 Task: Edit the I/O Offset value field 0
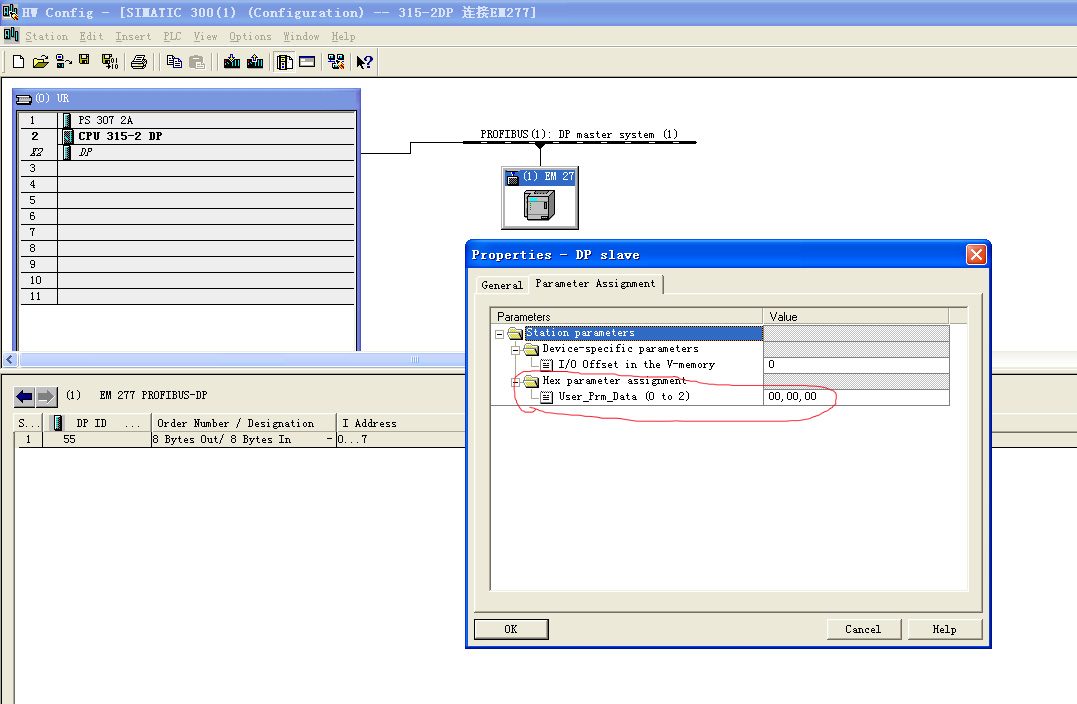pos(856,365)
